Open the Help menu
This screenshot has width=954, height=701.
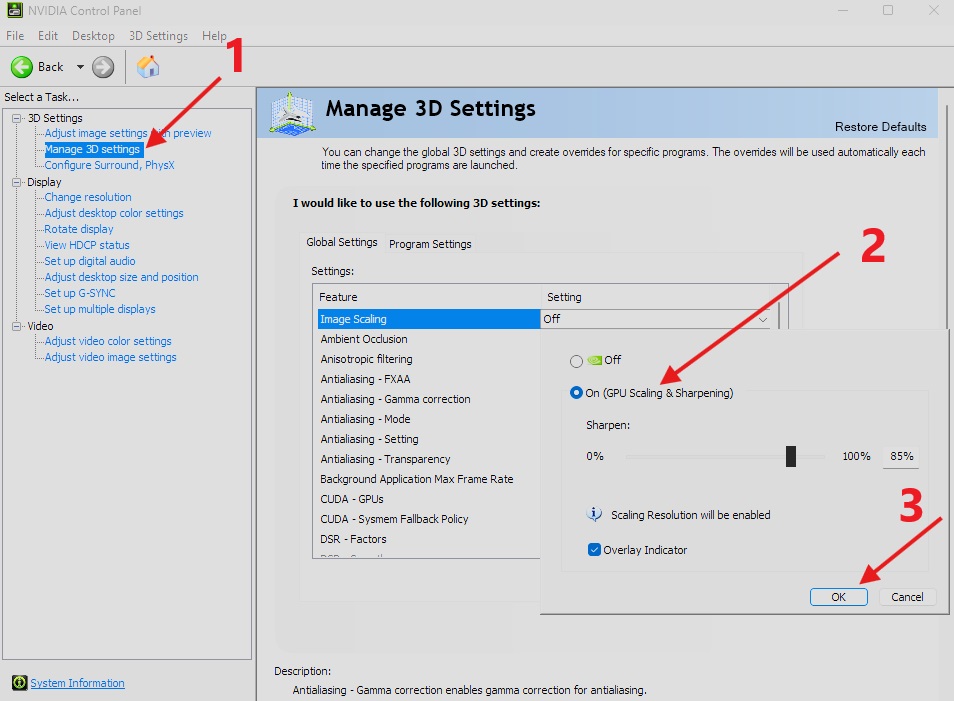tap(214, 36)
